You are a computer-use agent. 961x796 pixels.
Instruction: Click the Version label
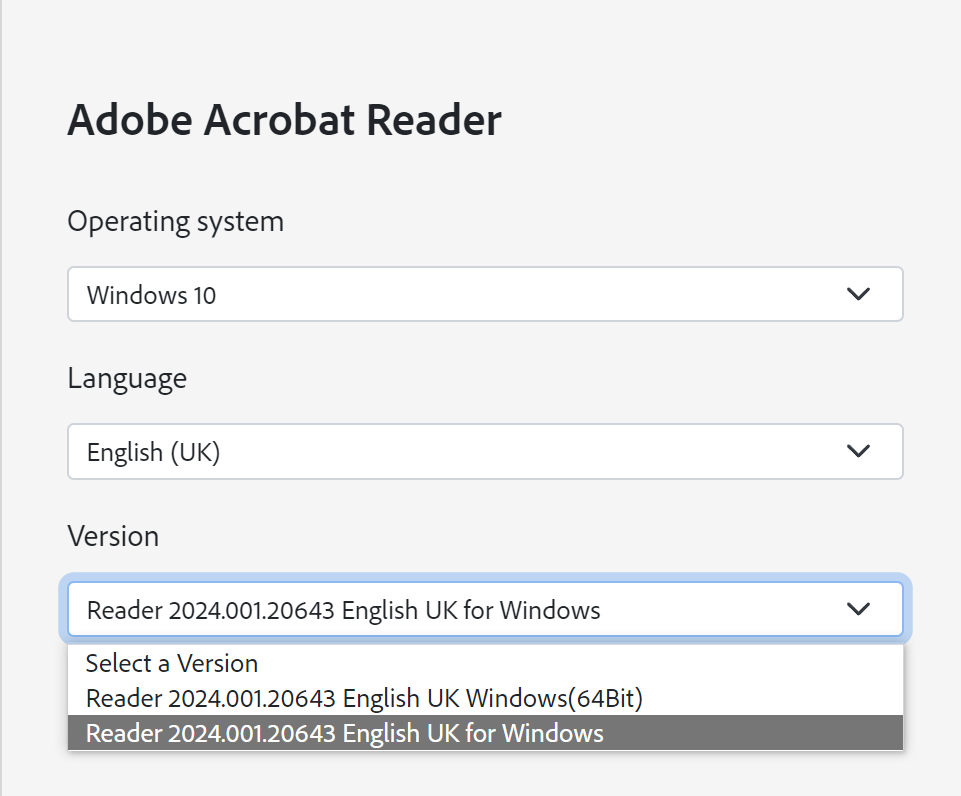(x=113, y=536)
